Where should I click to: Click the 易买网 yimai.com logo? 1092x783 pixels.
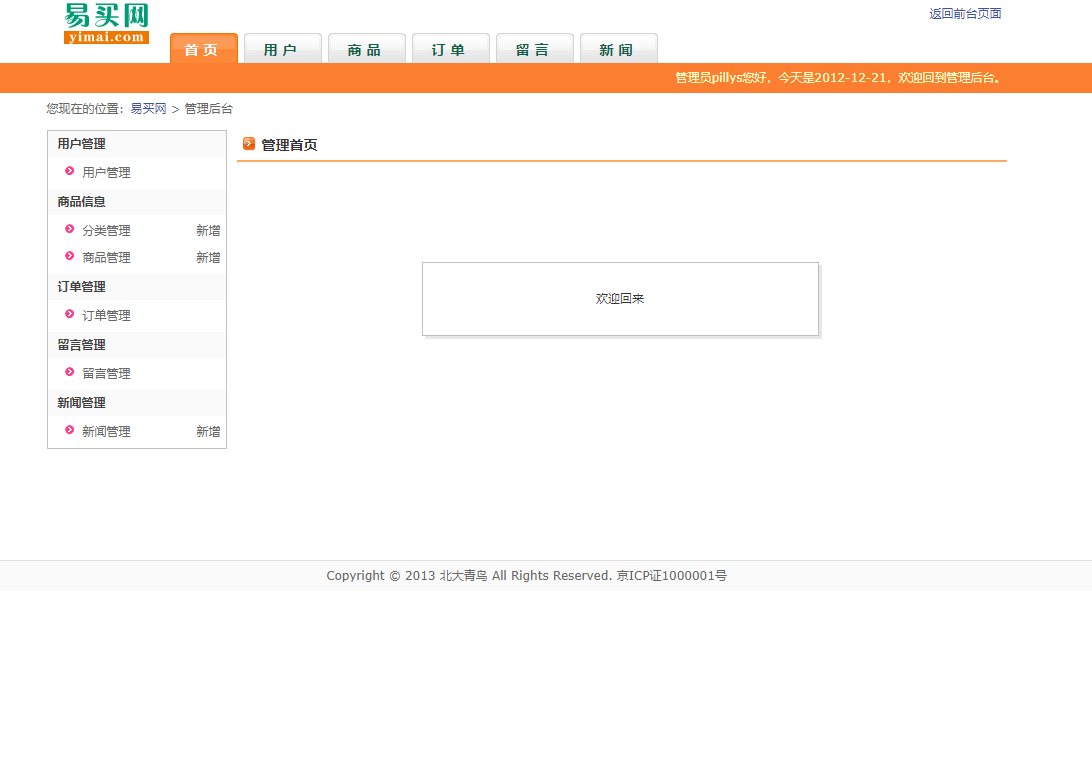point(107,24)
